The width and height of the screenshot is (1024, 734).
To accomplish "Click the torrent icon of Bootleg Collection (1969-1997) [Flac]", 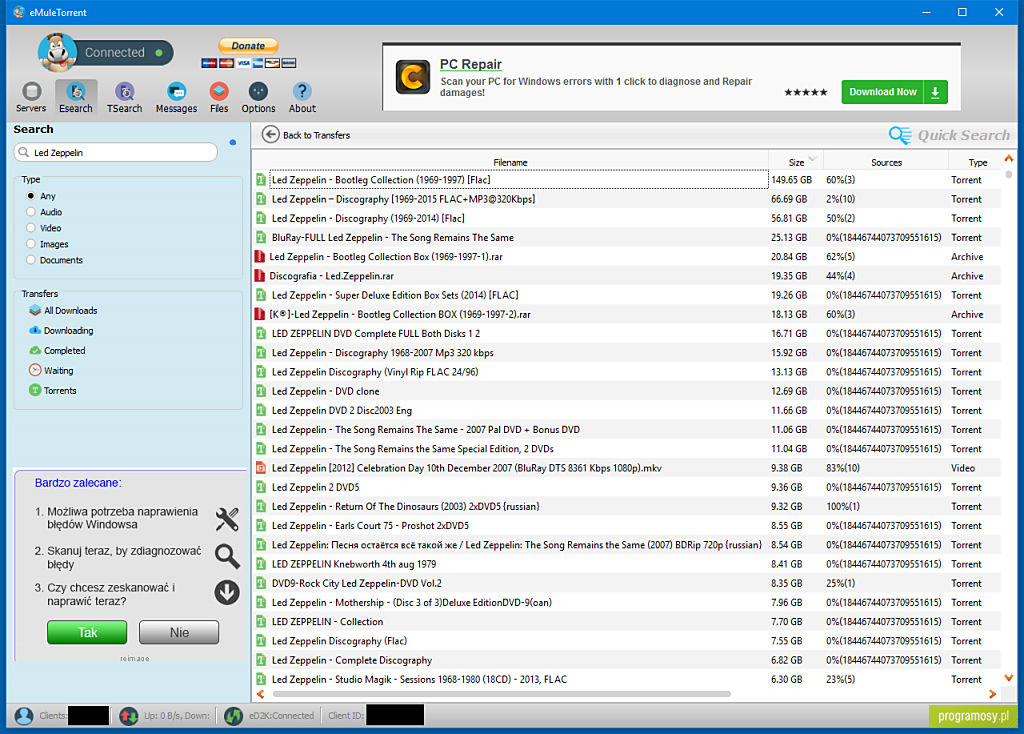I will click(x=261, y=180).
